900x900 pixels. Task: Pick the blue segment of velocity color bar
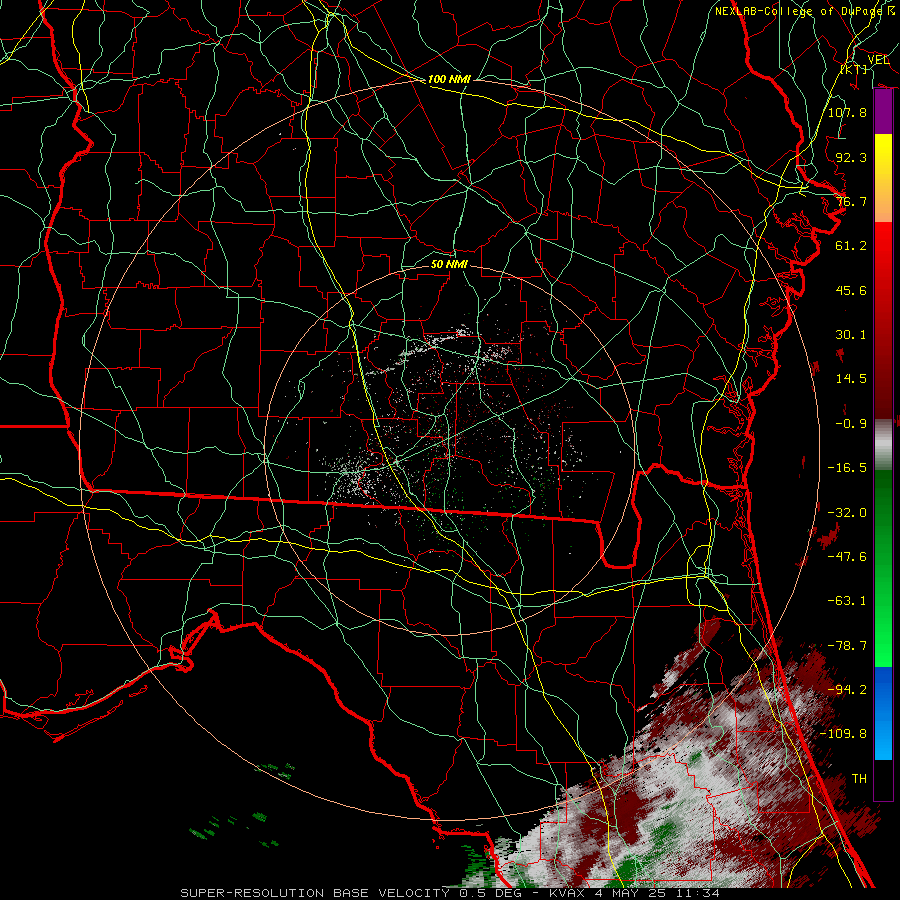tap(883, 713)
